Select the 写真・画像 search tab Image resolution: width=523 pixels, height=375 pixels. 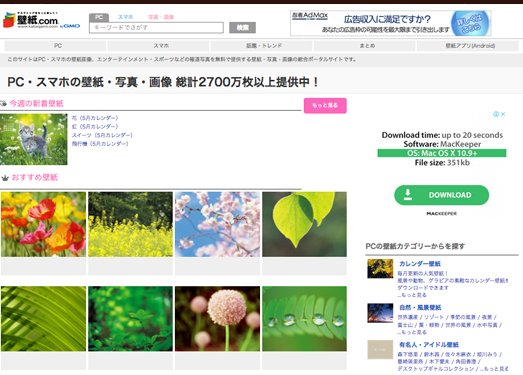coord(161,17)
